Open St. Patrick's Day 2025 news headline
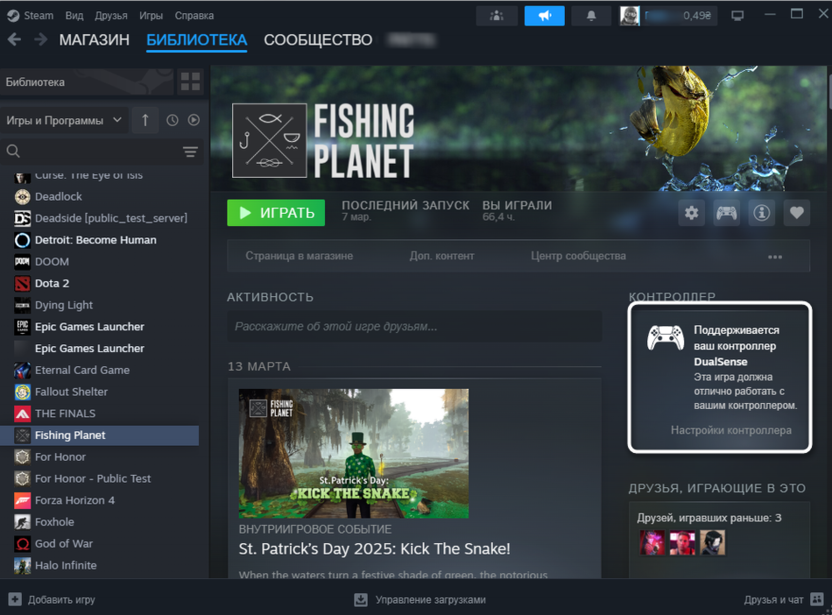The height and width of the screenshot is (615, 832). coord(374,549)
